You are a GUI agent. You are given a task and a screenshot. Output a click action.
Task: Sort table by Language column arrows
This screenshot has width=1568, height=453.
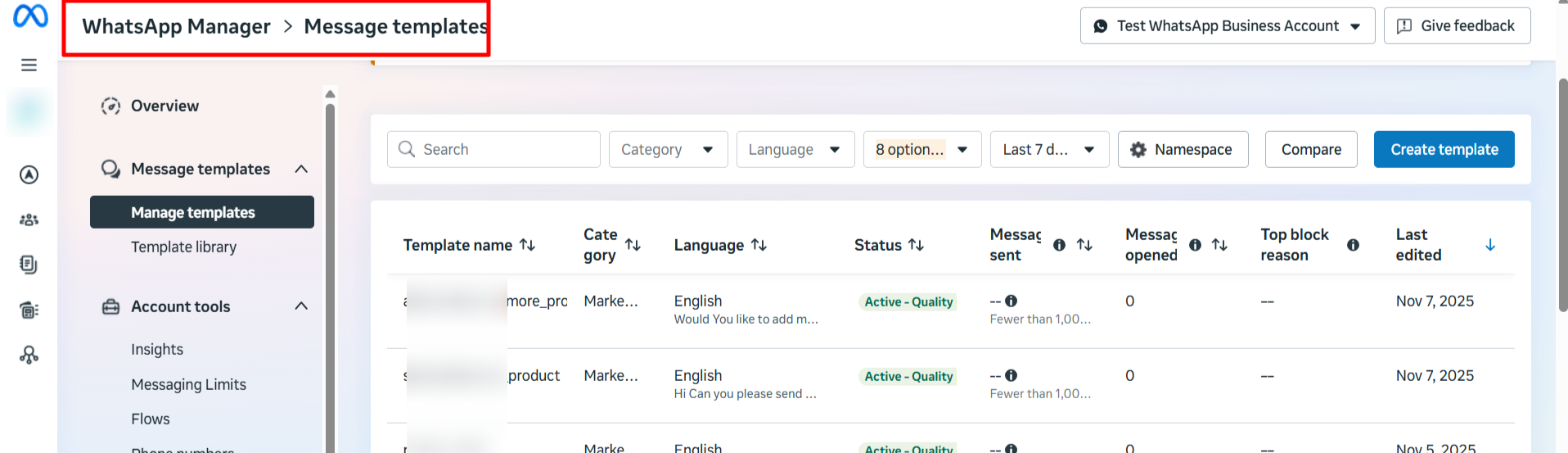[759, 245]
